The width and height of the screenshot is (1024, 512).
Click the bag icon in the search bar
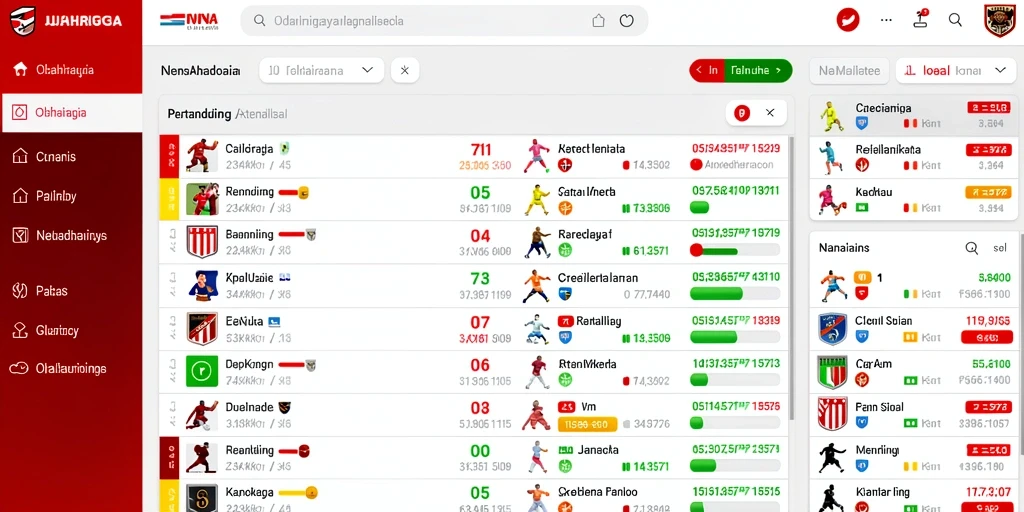tap(598, 21)
